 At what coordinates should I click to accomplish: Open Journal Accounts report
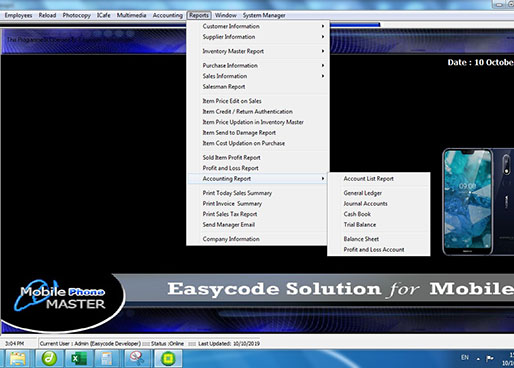click(x=379, y=204)
